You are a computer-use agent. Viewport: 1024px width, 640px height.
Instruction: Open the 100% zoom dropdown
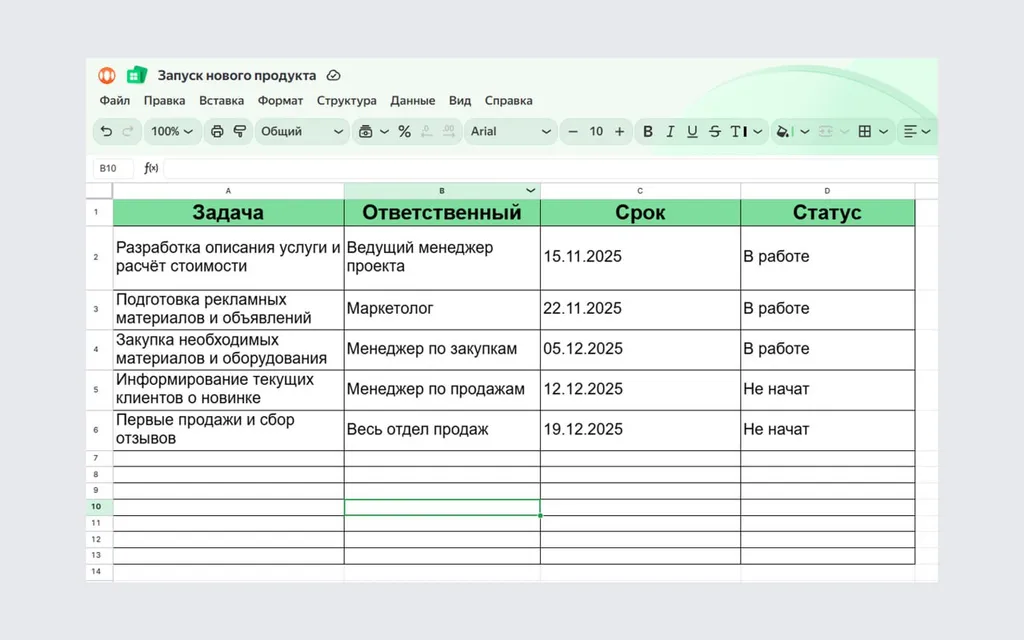point(172,131)
